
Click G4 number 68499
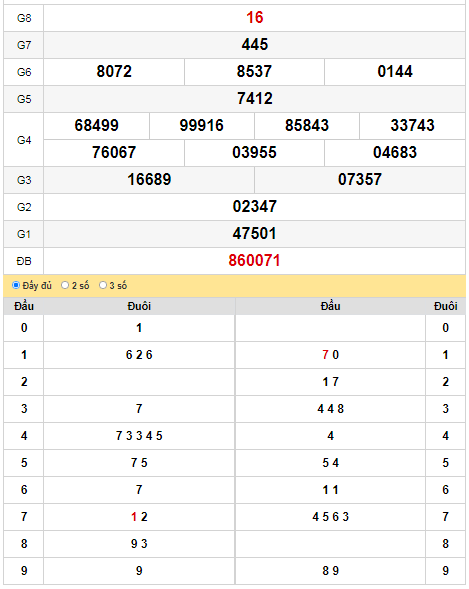click(97, 125)
